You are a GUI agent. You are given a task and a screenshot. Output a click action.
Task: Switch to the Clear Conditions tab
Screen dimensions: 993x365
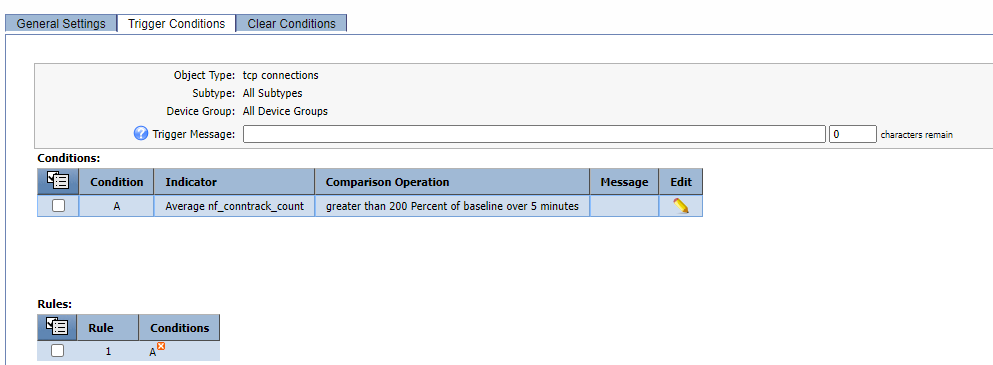tap(291, 23)
